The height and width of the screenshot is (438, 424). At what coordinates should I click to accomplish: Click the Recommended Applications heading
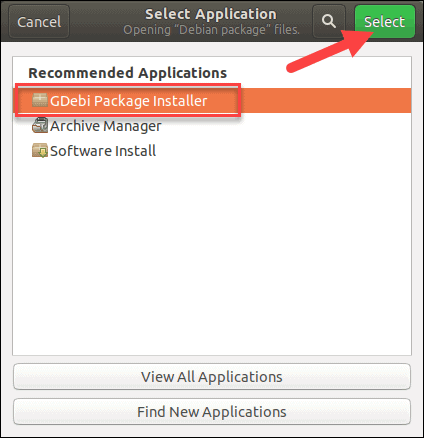(x=128, y=73)
